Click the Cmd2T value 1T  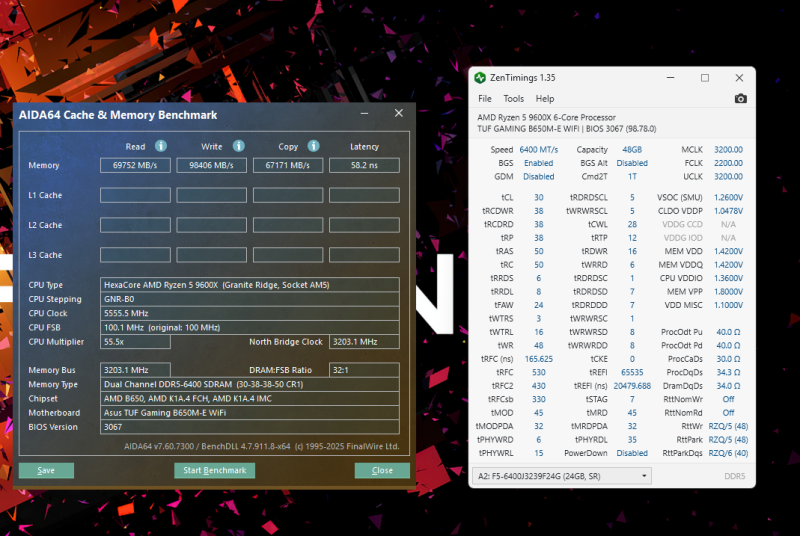tap(632, 176)
